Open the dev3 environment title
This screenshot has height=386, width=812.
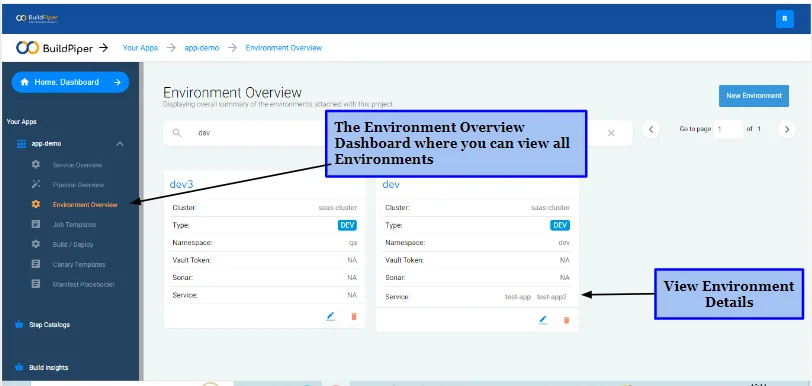coord(181,184)
